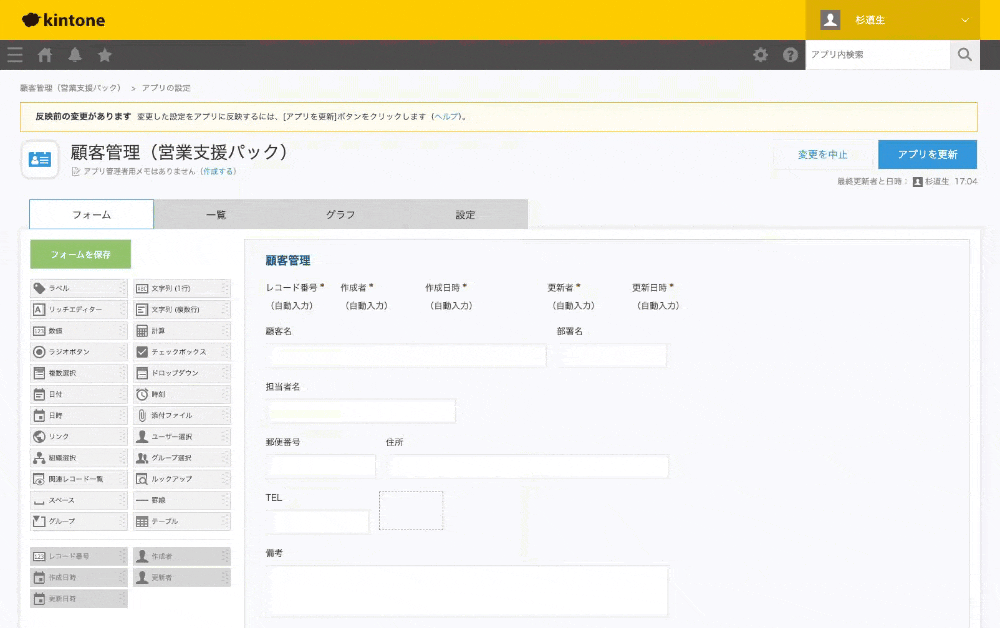Image resolution: width=1000 pixels, height=628 pixels.
Task: Open the settings gear icon
Action: click(761, 55)
